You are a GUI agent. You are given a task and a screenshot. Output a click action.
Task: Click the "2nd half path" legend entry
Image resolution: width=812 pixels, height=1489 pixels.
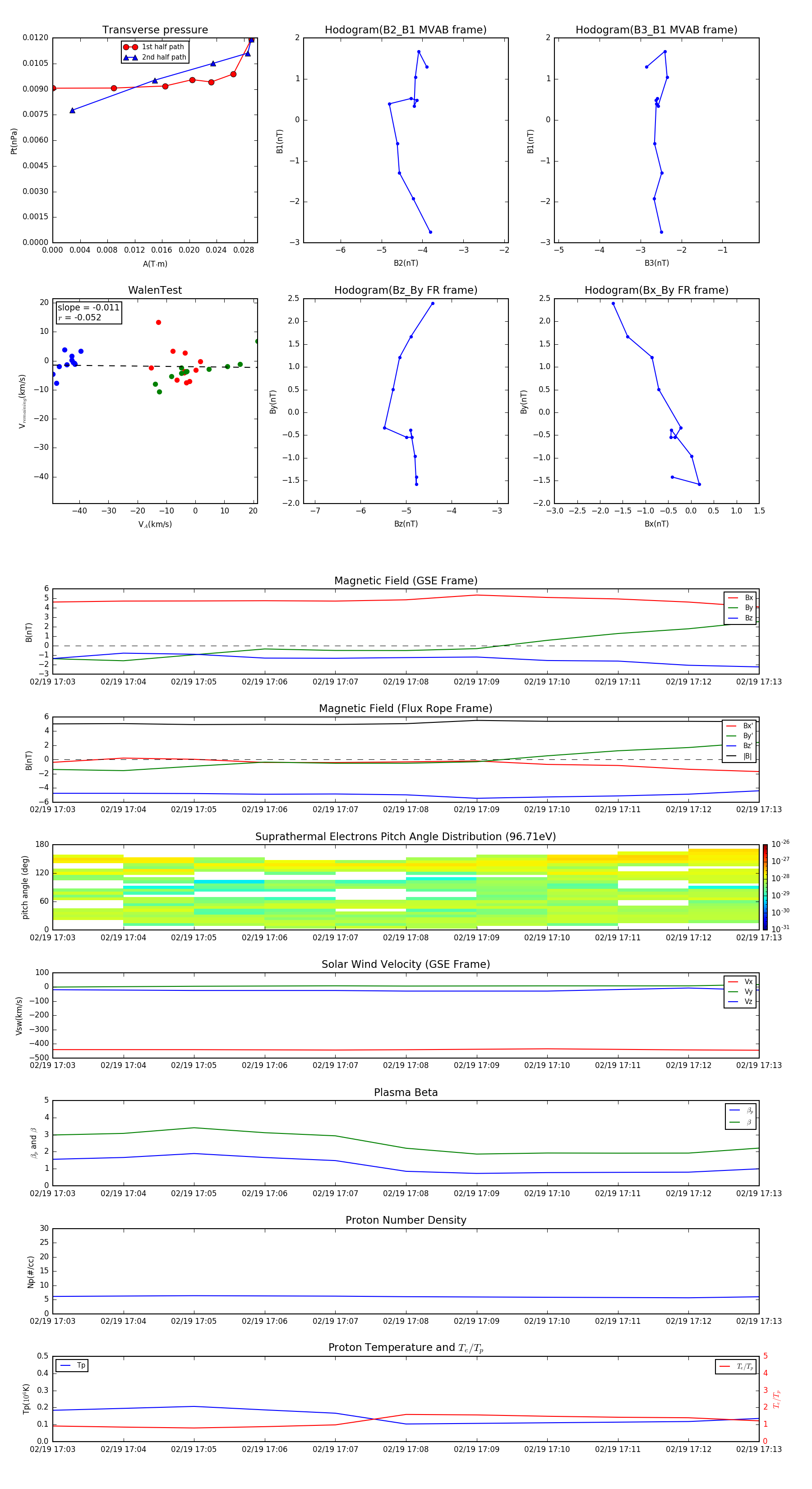pyautogui.click(x=154, y=57)
